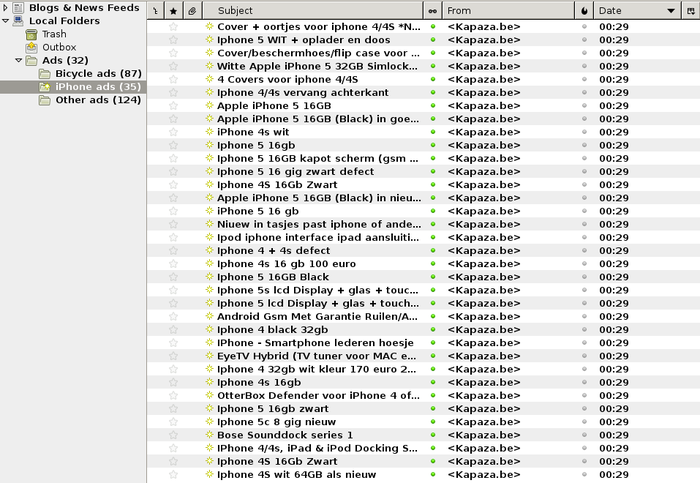
Task: Open the column picker icon at far right
Action: (x=691, y=11)
